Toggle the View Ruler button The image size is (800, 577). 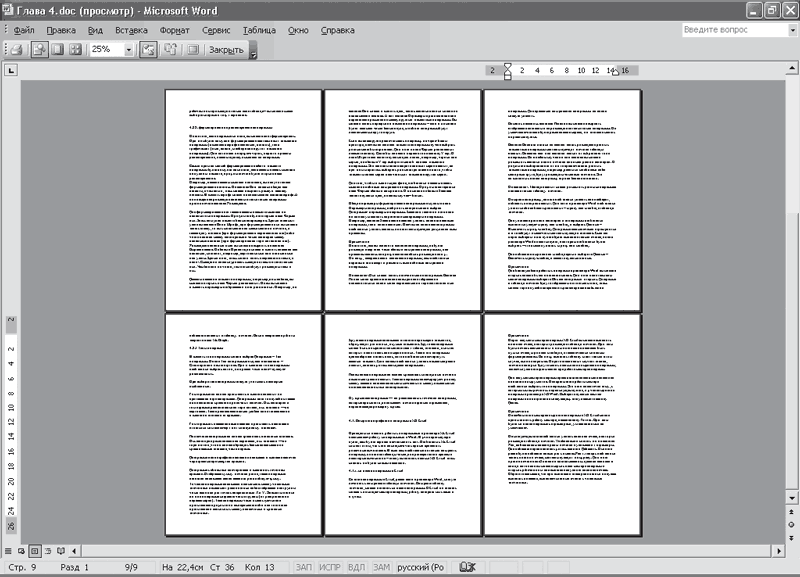coord(148,49)
